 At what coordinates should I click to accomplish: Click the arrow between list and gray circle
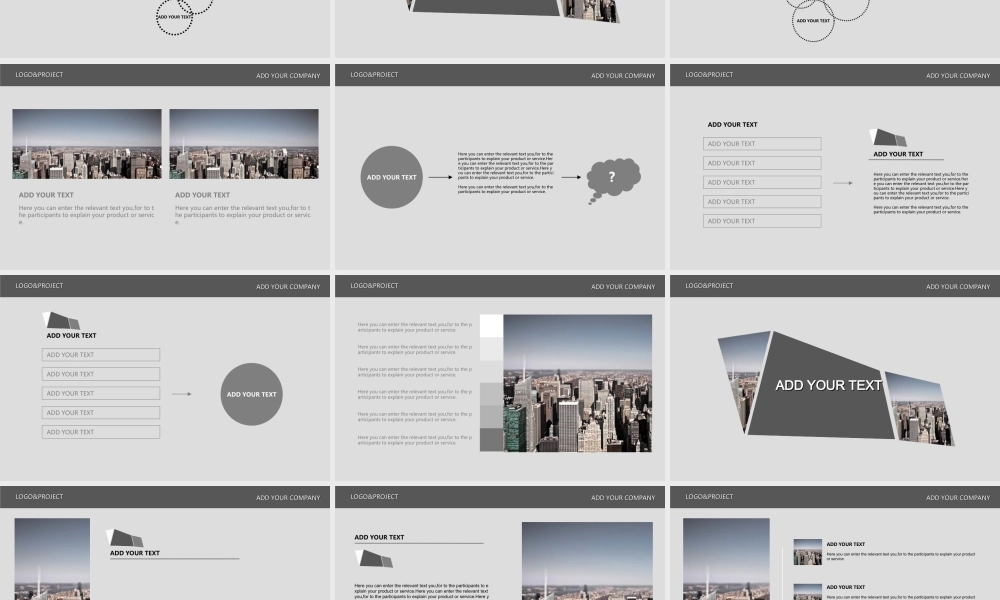click(x=181, y=394)
